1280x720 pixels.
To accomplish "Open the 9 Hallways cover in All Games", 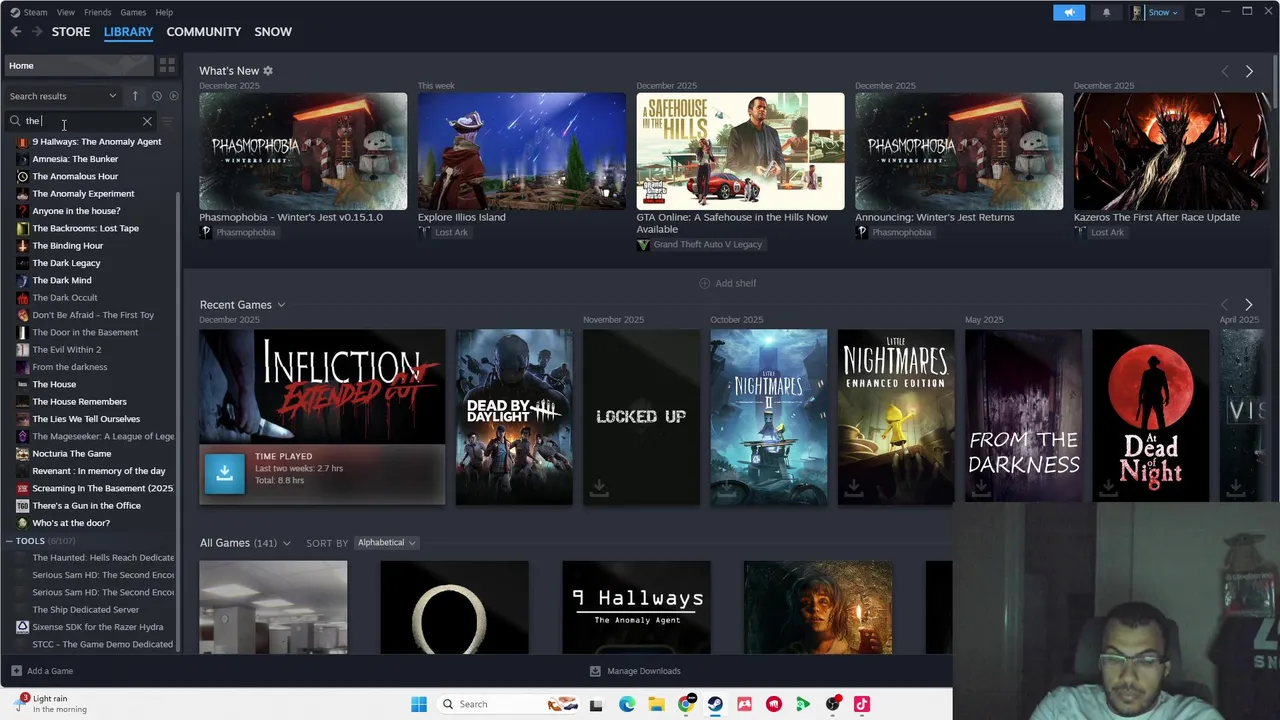I will 636,608.
